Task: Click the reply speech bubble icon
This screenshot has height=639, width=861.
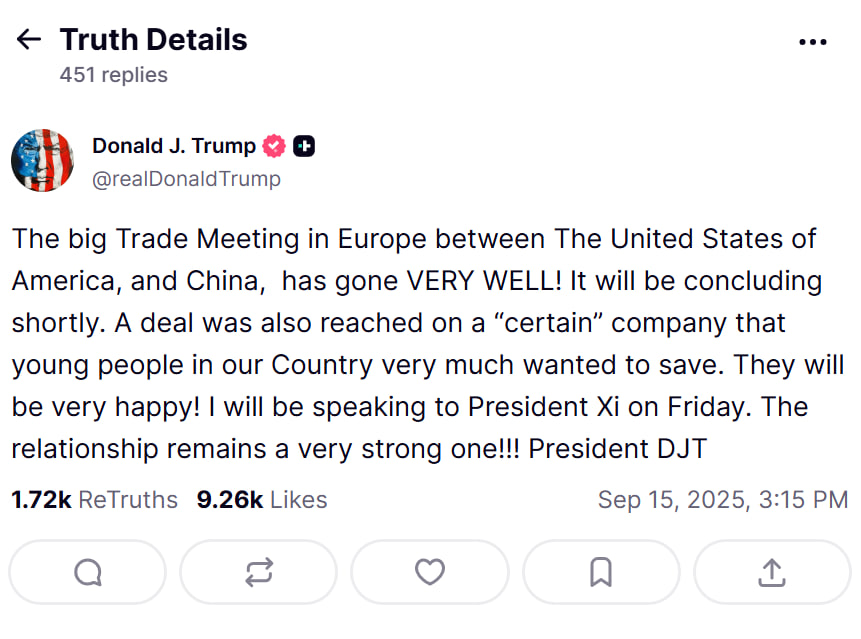Action: [x=87, y=572]
